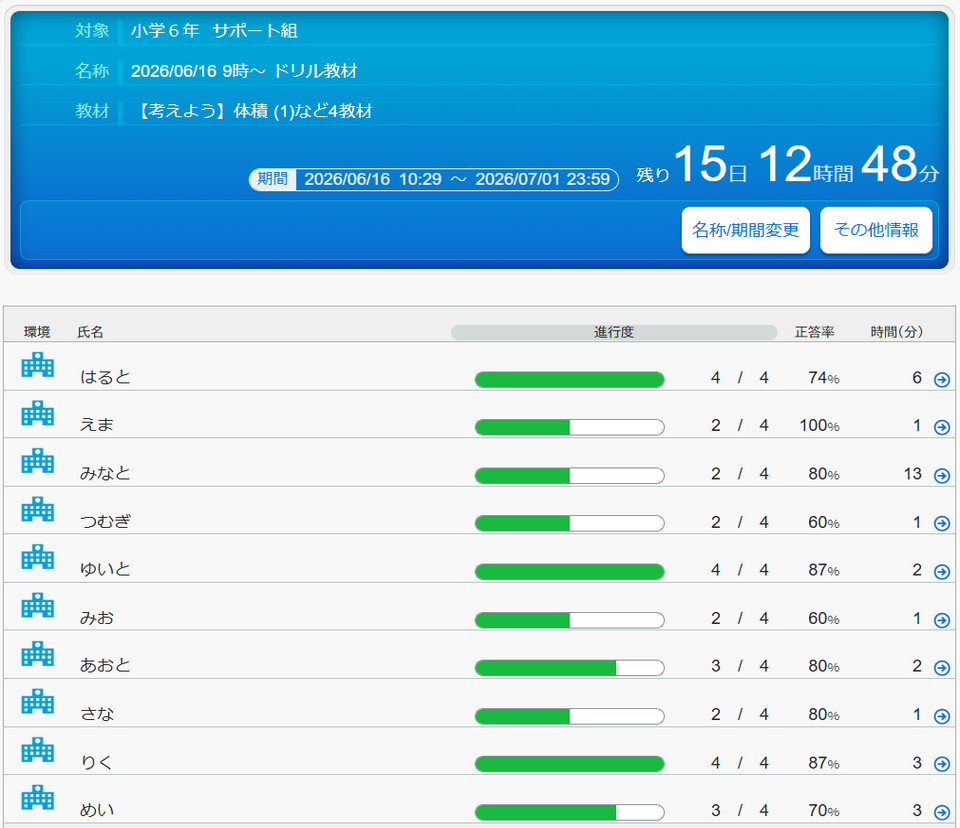Click めい's progress bar
Viewport: 960px width, 828px height.
[x=569, y=812]
